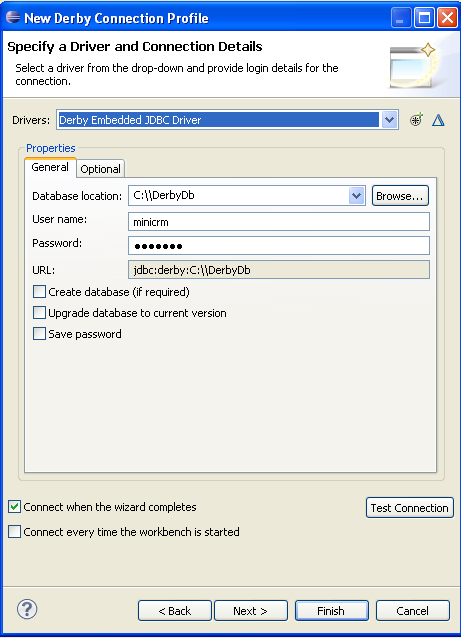This screenshot has width=461, height=638.
Task: Expand the Database location dropdown arrow
Action: [x=356, y=196]
